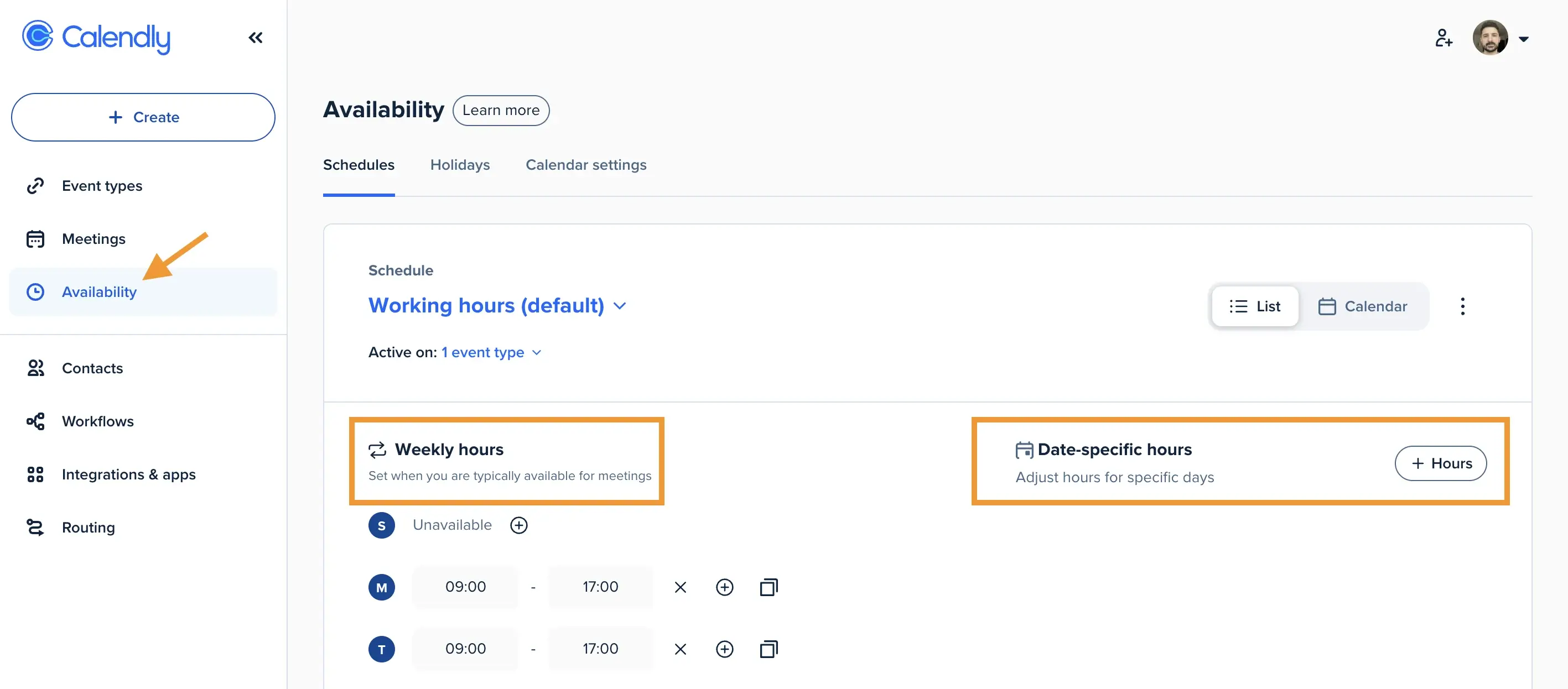
Task: Copy Monday's hours to other days
Action: pos(768,587)
